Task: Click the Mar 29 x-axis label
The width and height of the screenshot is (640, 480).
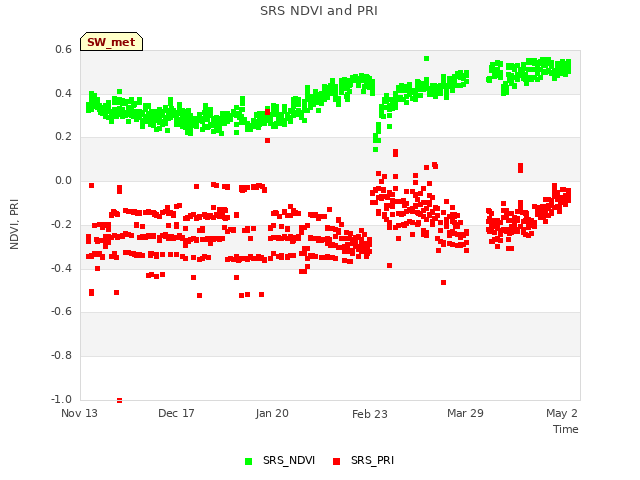Action: pos(465,413)
